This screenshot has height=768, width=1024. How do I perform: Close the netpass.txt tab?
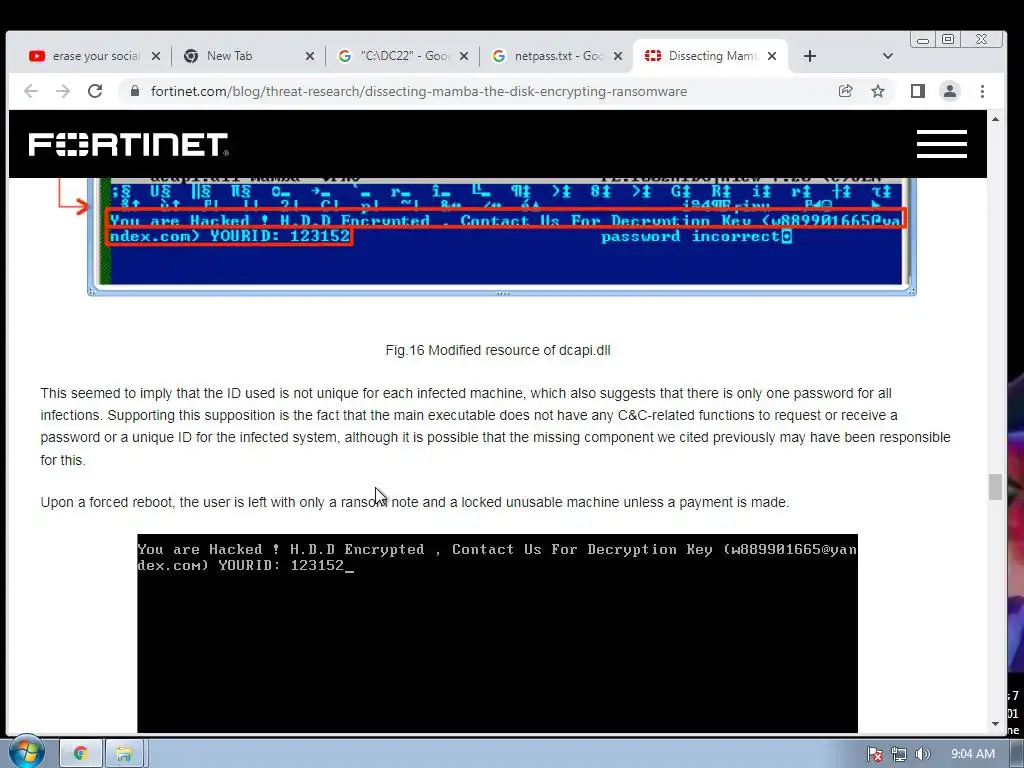tap(618, 56)
